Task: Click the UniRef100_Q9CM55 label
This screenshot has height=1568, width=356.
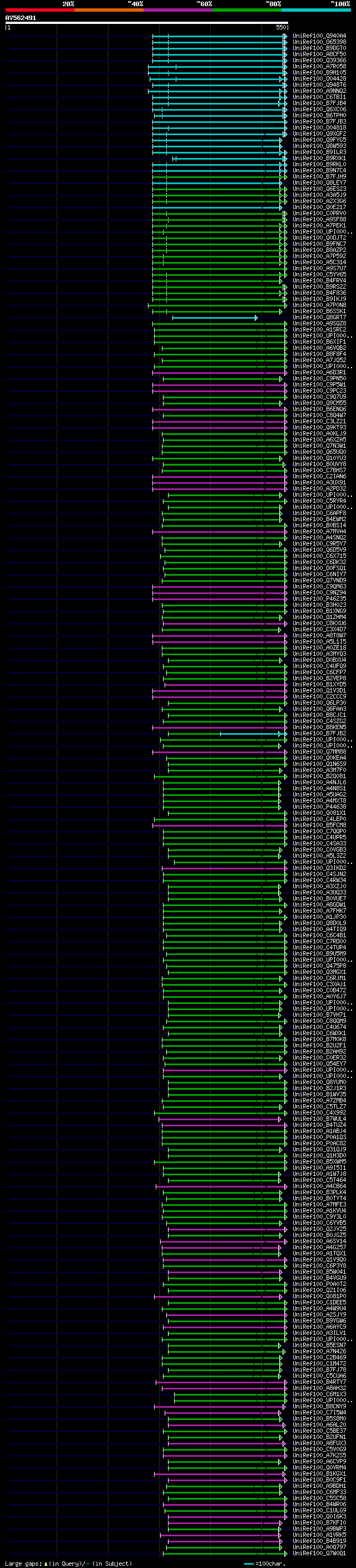Action: pos(319,403)
